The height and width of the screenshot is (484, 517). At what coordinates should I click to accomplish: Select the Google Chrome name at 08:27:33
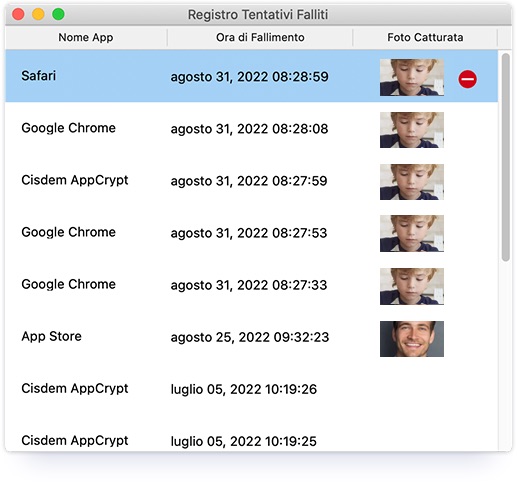[x=68, y=284]
